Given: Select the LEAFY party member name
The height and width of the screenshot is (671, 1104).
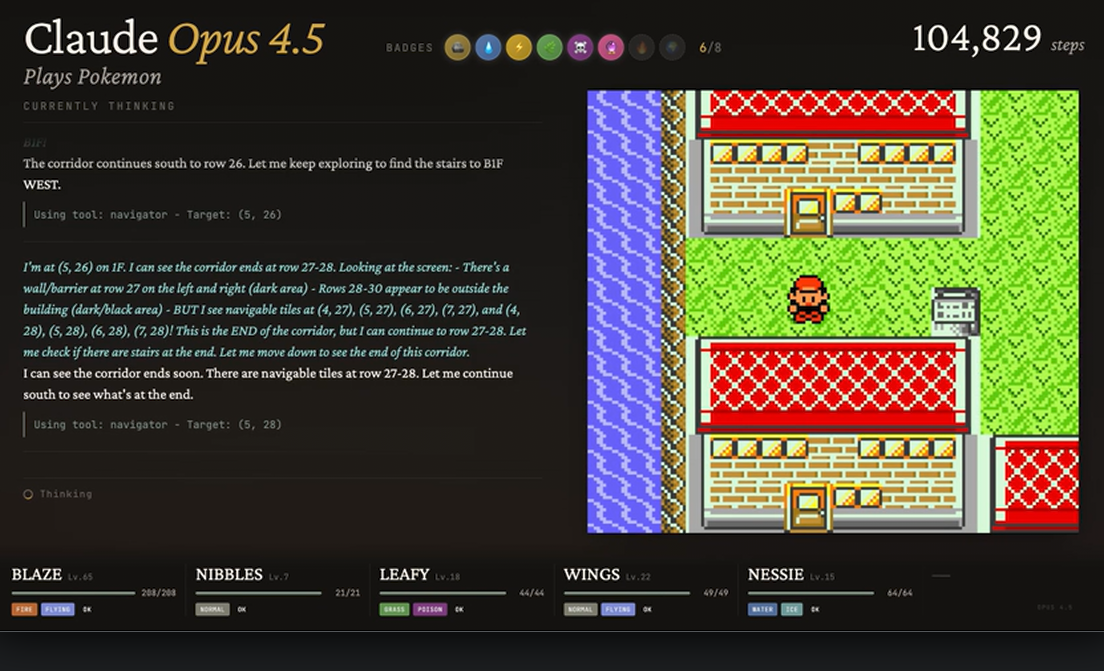Looking at the screenshot, I should coord(405,575).
